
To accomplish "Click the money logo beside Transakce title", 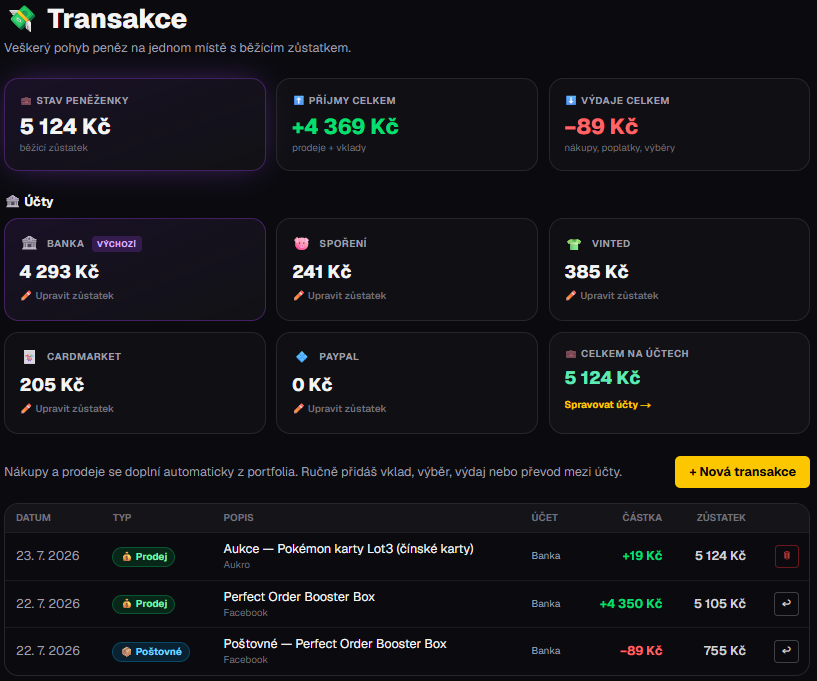I will [21, 19].
